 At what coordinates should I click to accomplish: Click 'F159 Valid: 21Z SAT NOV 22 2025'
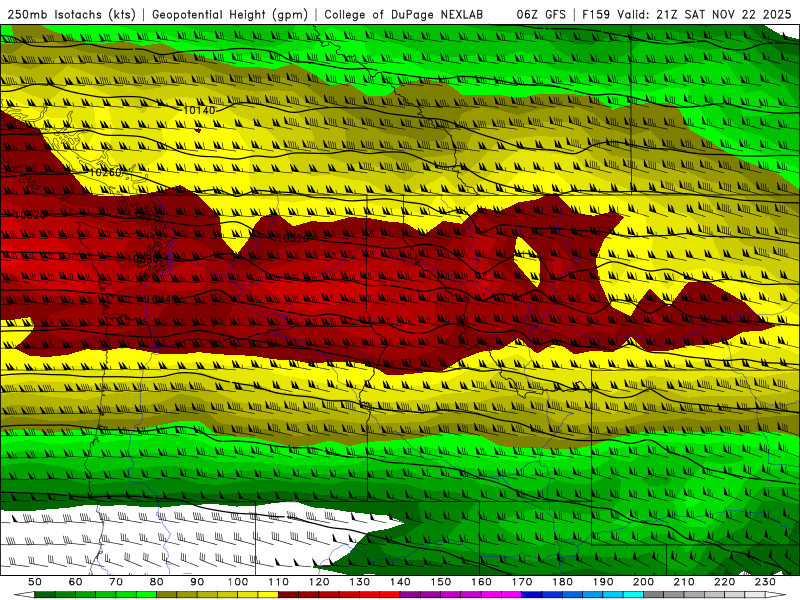click(x=687, y=14)
